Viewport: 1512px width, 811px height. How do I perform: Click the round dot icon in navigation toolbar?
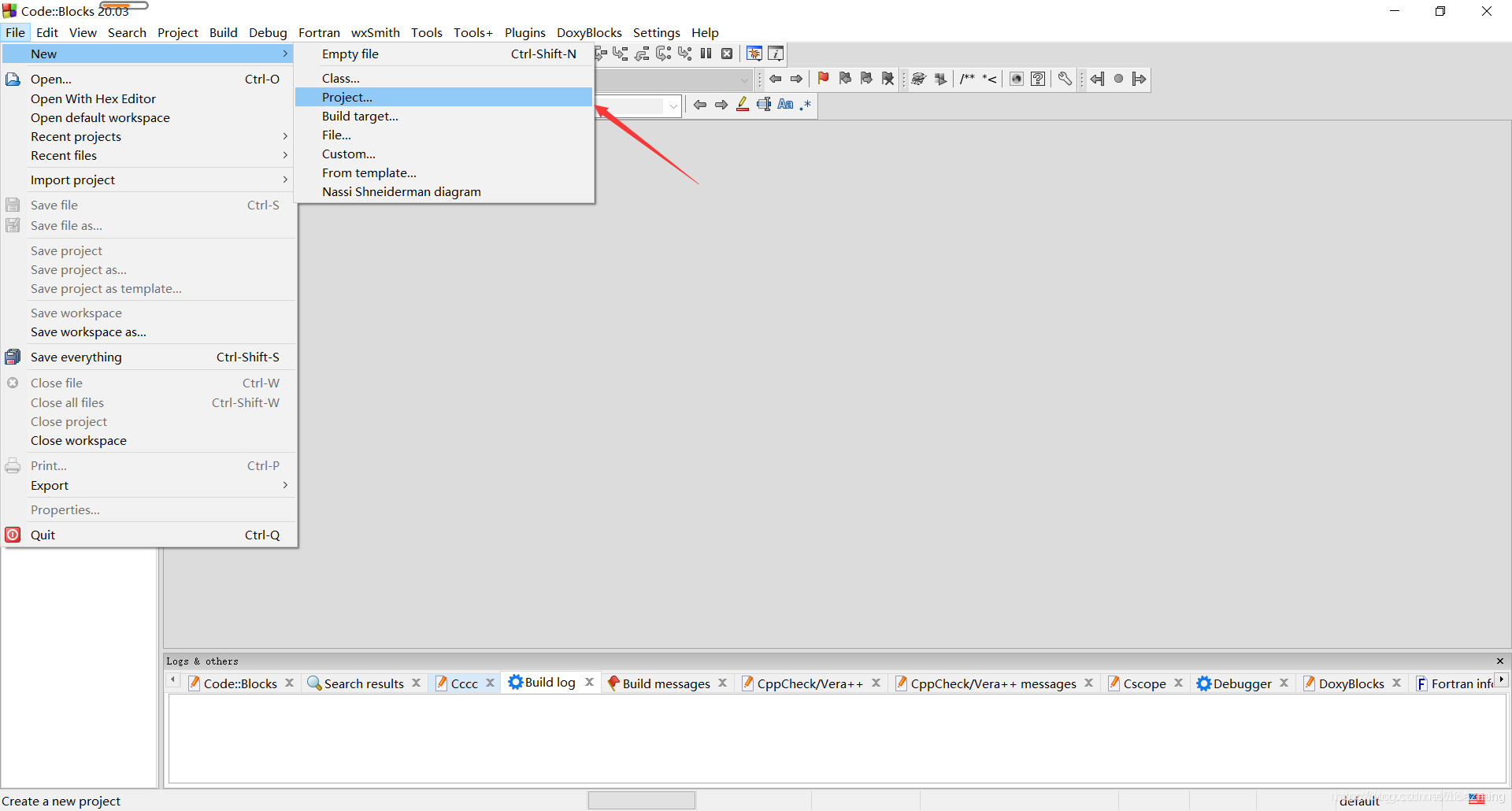(1118, 79)
